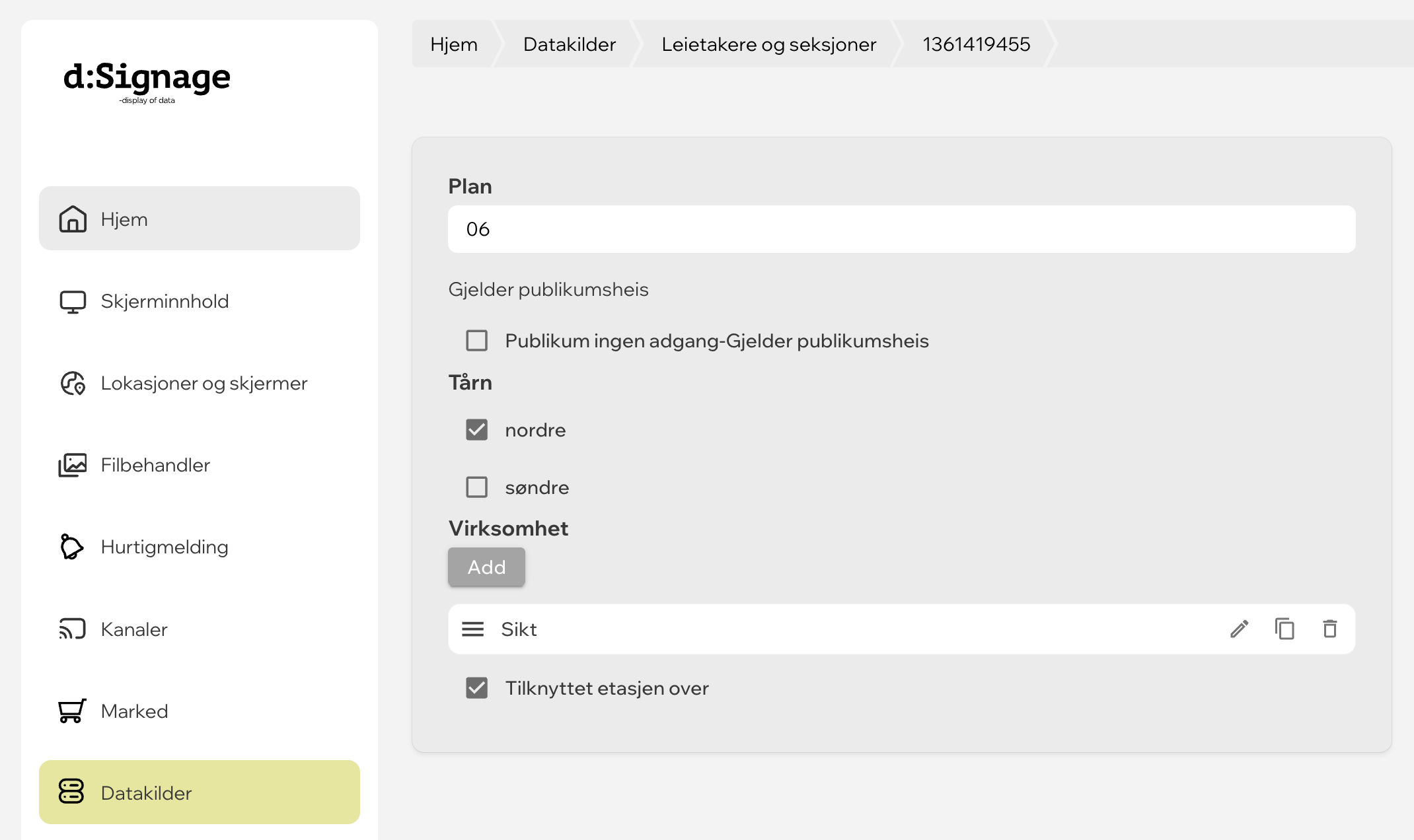Select the Hjem text in the sidebar
Viewport: 1414px width, 840px height.
point(124,219)
